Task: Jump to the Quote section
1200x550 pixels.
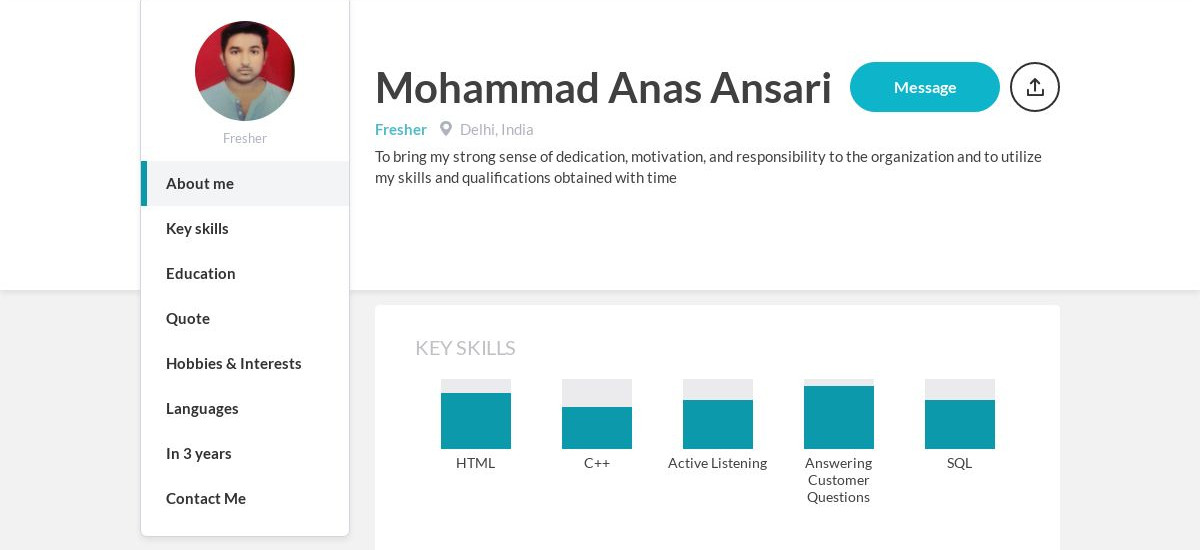Action: point(245,318)
